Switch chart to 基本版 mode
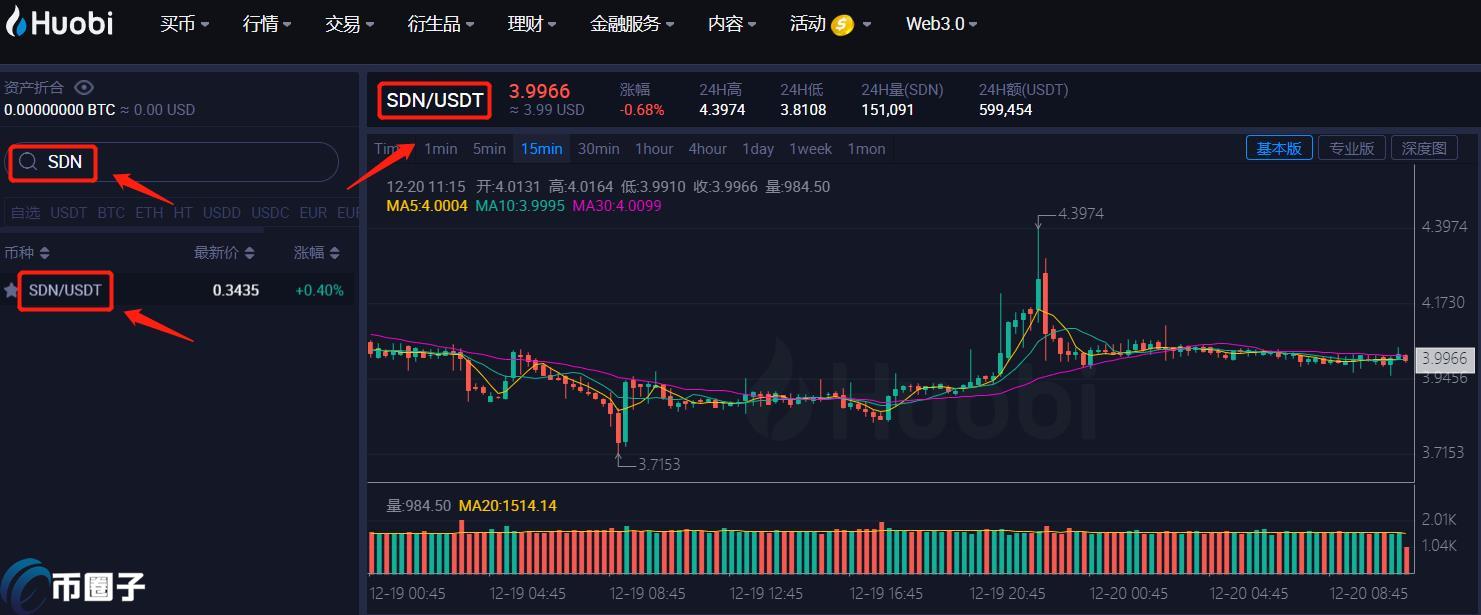1481x615 pixels. [x=1278, y=148]
